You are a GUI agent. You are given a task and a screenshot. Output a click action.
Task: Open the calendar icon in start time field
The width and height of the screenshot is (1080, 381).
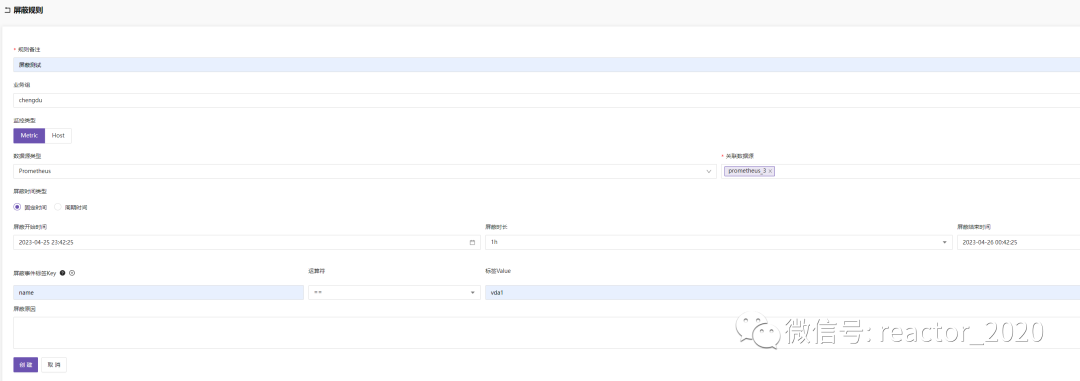click(x=472, y=243)
